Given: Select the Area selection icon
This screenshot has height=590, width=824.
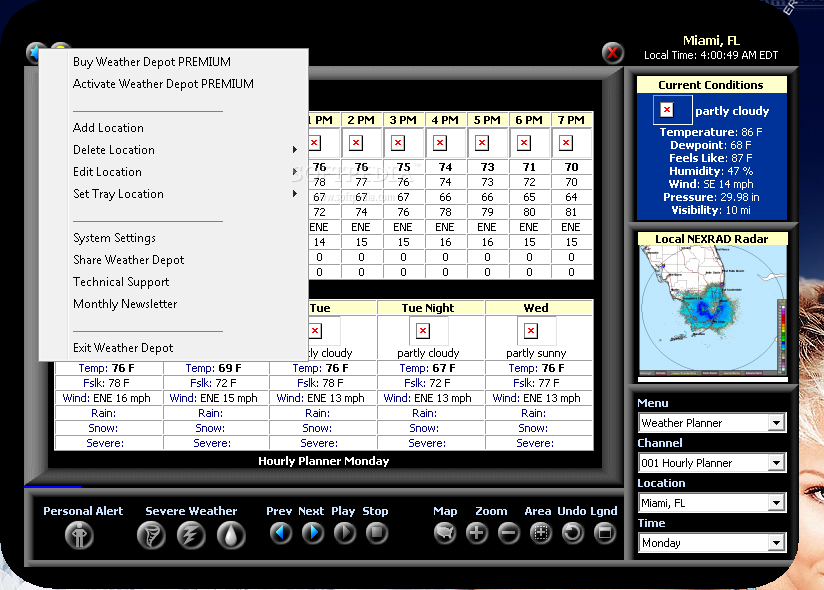Looking at the screenshot, I should pyautogui.click(x=541, y=533).
